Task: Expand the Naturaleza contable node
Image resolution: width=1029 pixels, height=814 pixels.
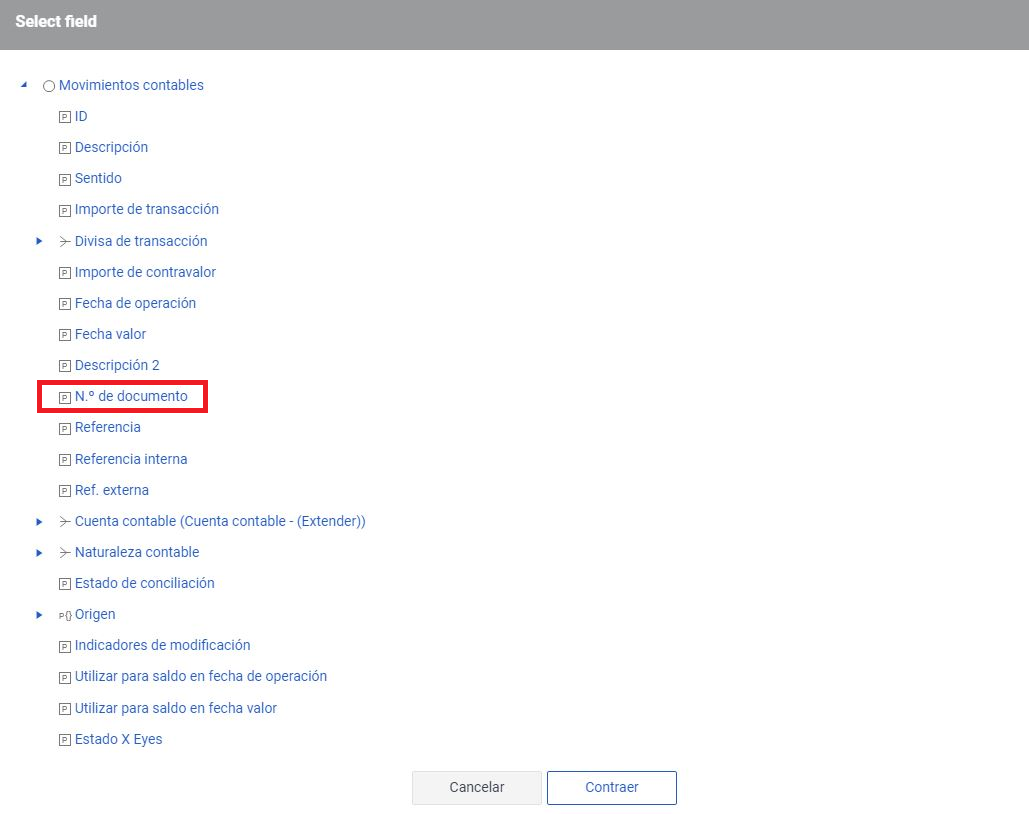Action: point(39,553)
